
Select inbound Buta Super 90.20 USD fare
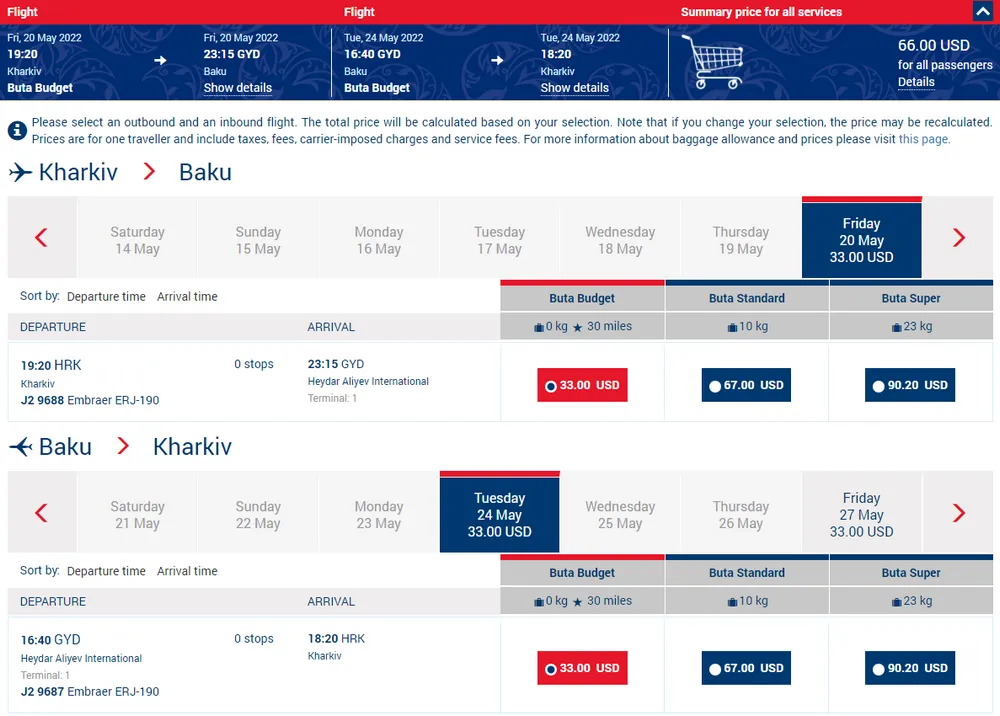(x=910, y=668)
